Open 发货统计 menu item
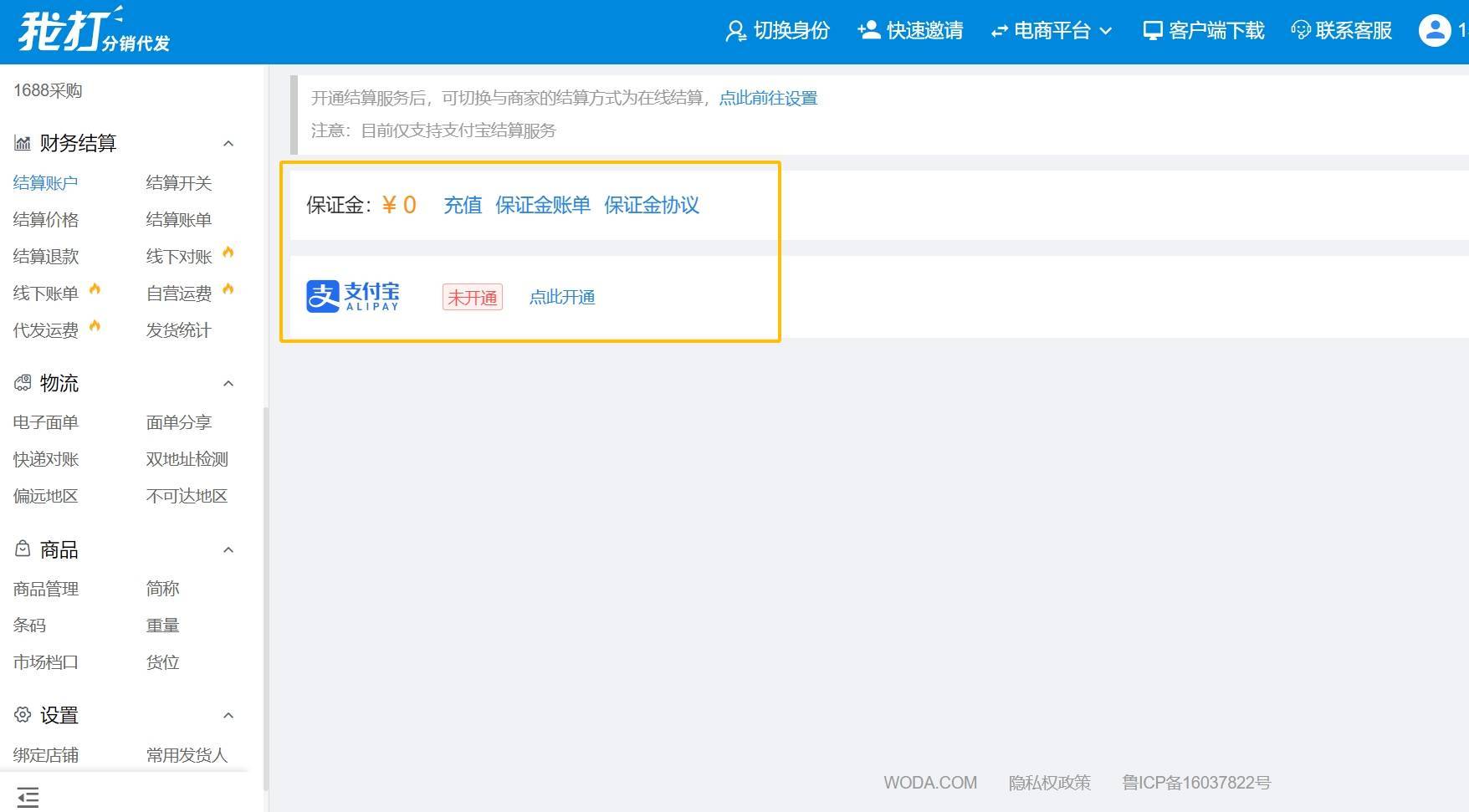The width and height of the screenshot is (1469, 812). coord(179,330)
